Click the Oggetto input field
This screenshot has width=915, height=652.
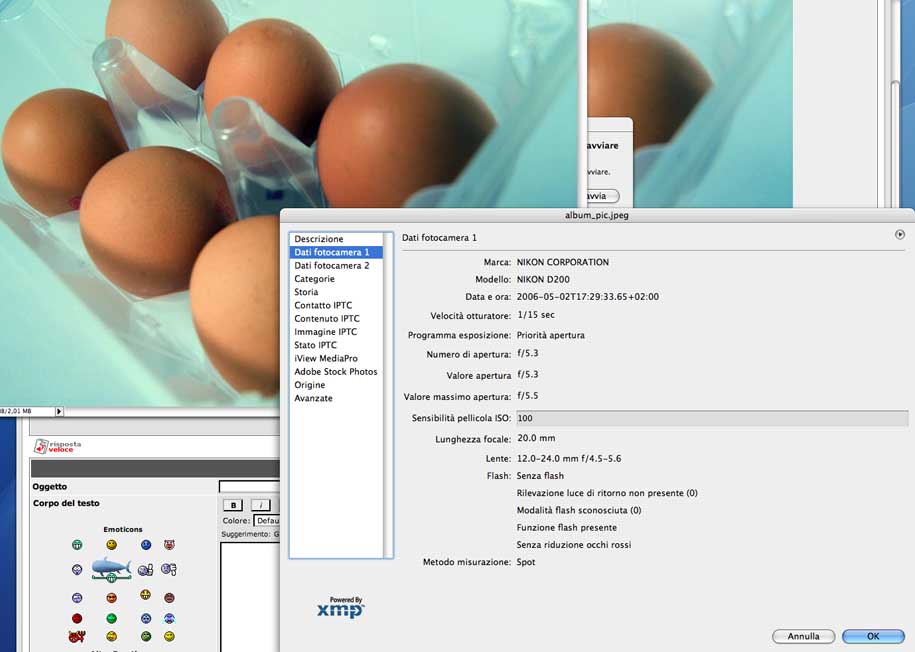click(249, 487)
